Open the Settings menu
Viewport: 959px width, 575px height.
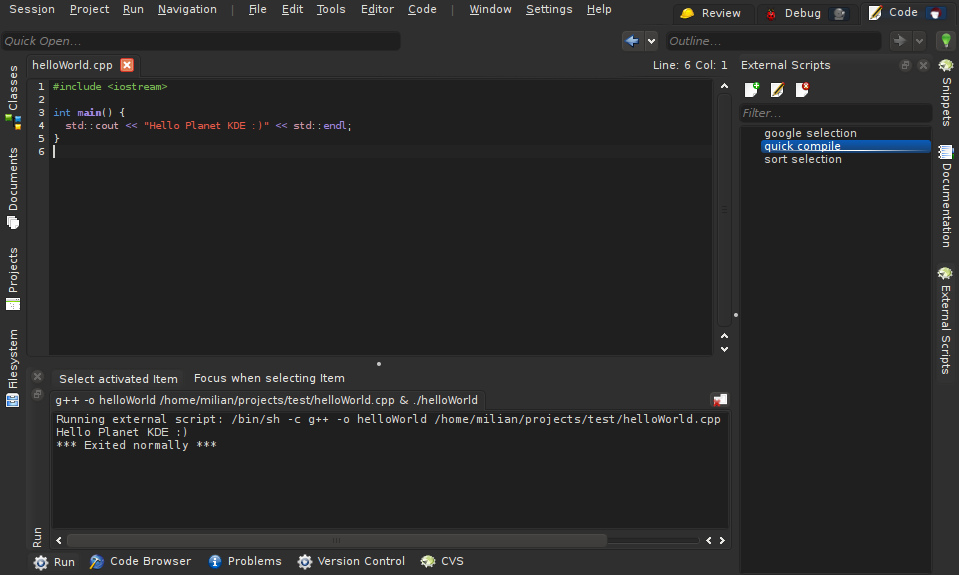tap(549, 9)
